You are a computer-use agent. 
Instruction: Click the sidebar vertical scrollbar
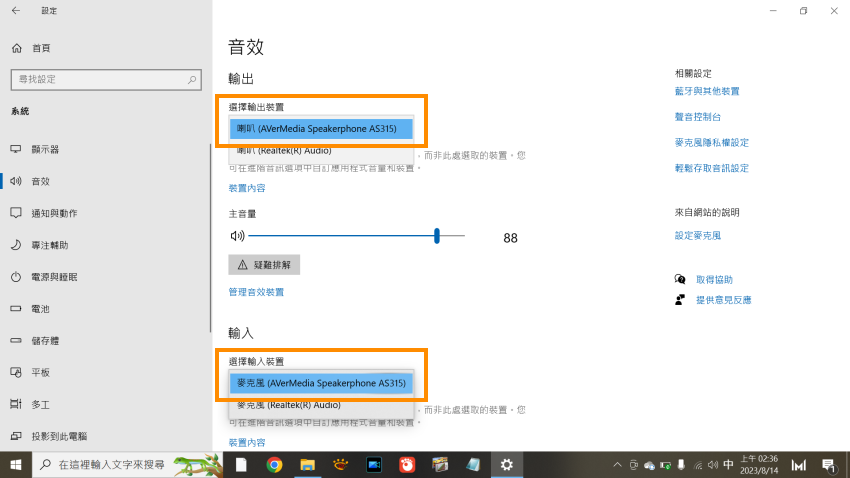(x=210, y=238)
